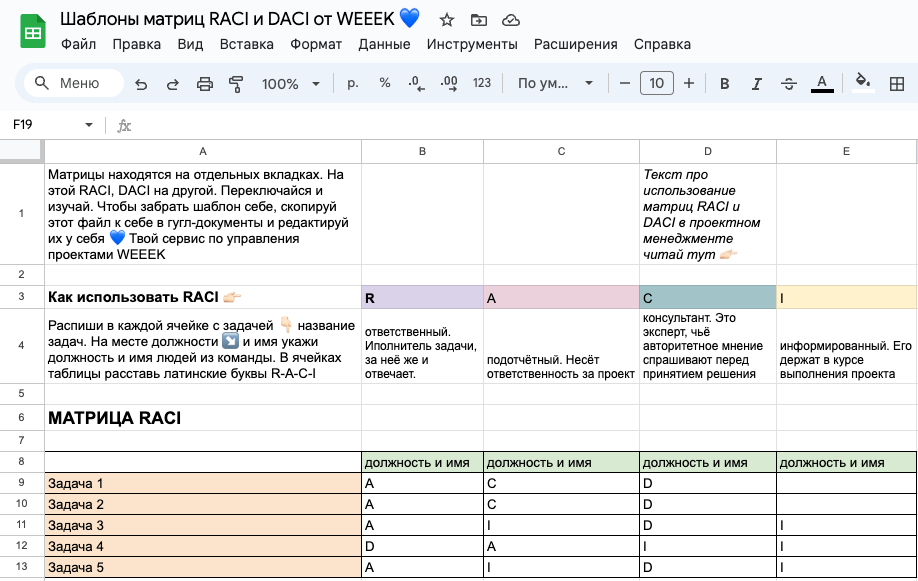Select row 6 header
Screen dimensions: 918x581
tap(22, 418)
